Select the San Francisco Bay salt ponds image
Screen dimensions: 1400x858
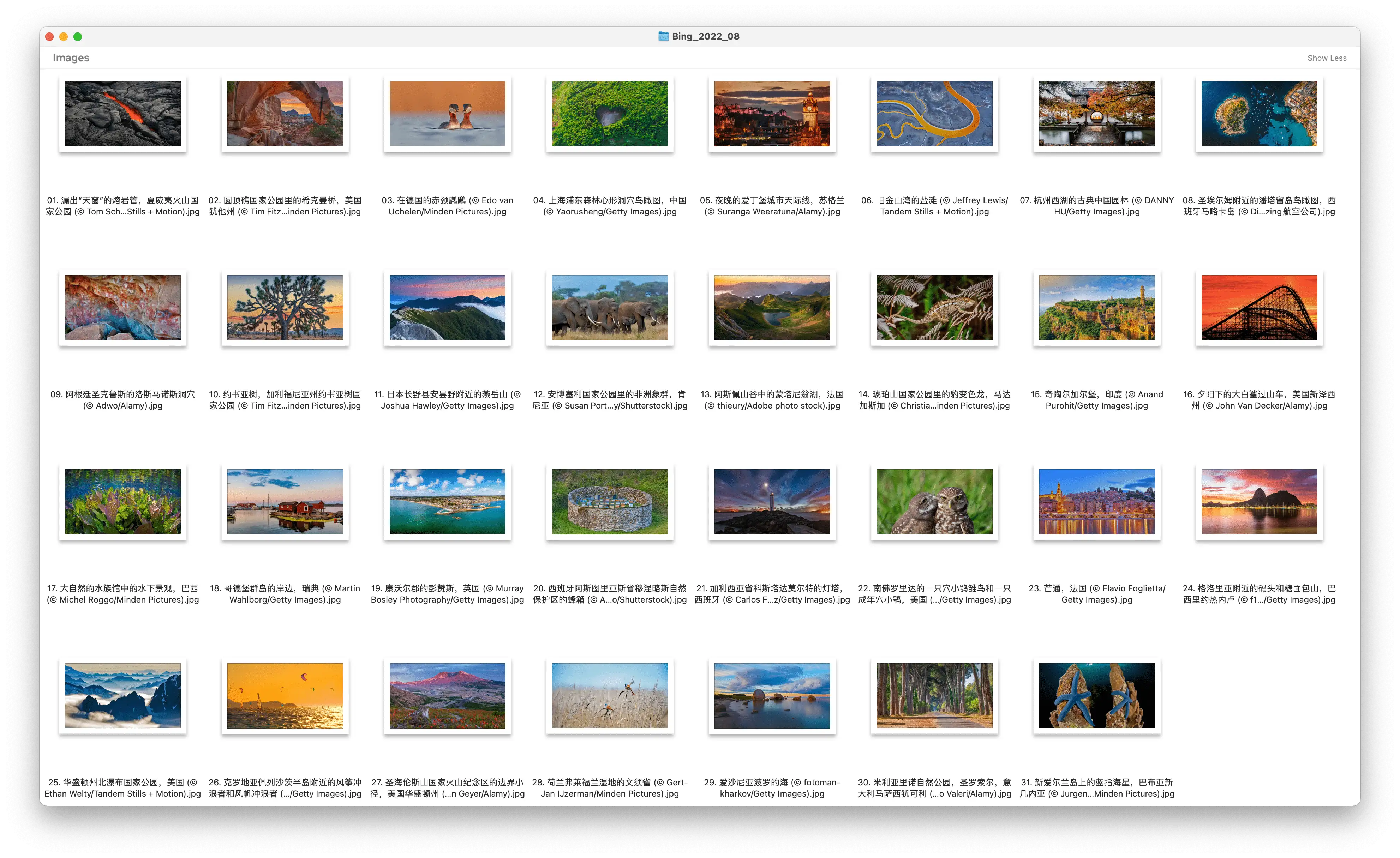click(934, 114)
